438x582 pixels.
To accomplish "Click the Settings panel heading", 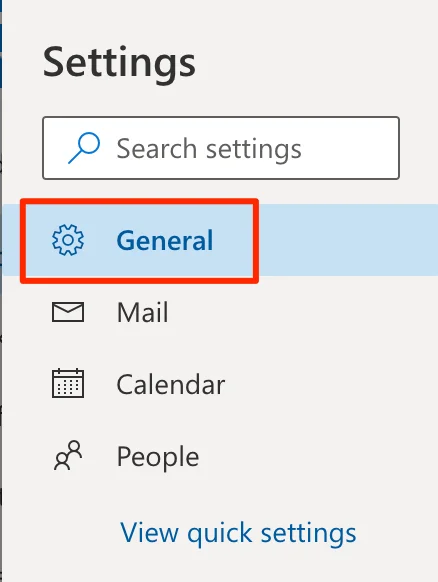I will 119,62.
